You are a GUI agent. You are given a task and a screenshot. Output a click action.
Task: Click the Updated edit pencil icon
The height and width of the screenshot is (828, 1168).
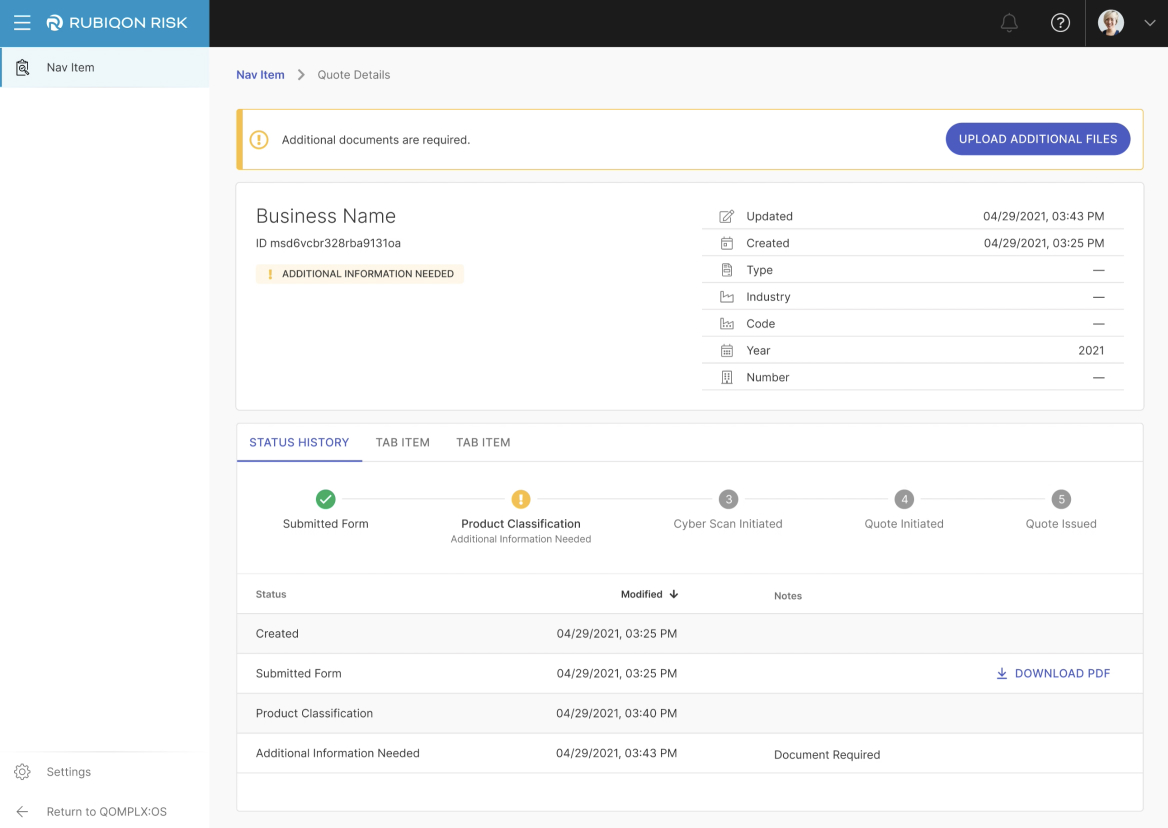[726, 217]
